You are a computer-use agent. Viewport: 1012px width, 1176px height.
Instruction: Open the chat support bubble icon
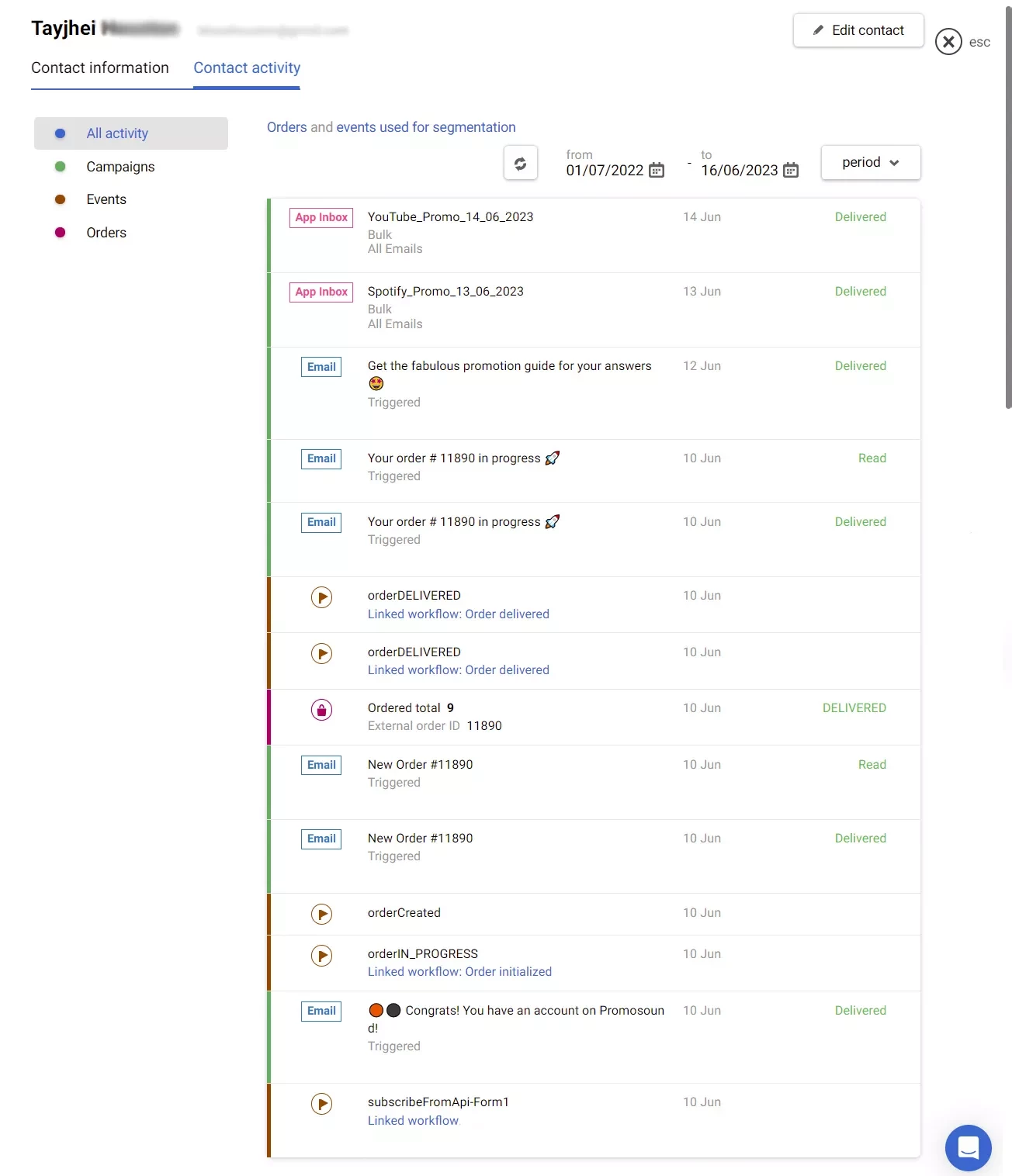coord(968,1147)
